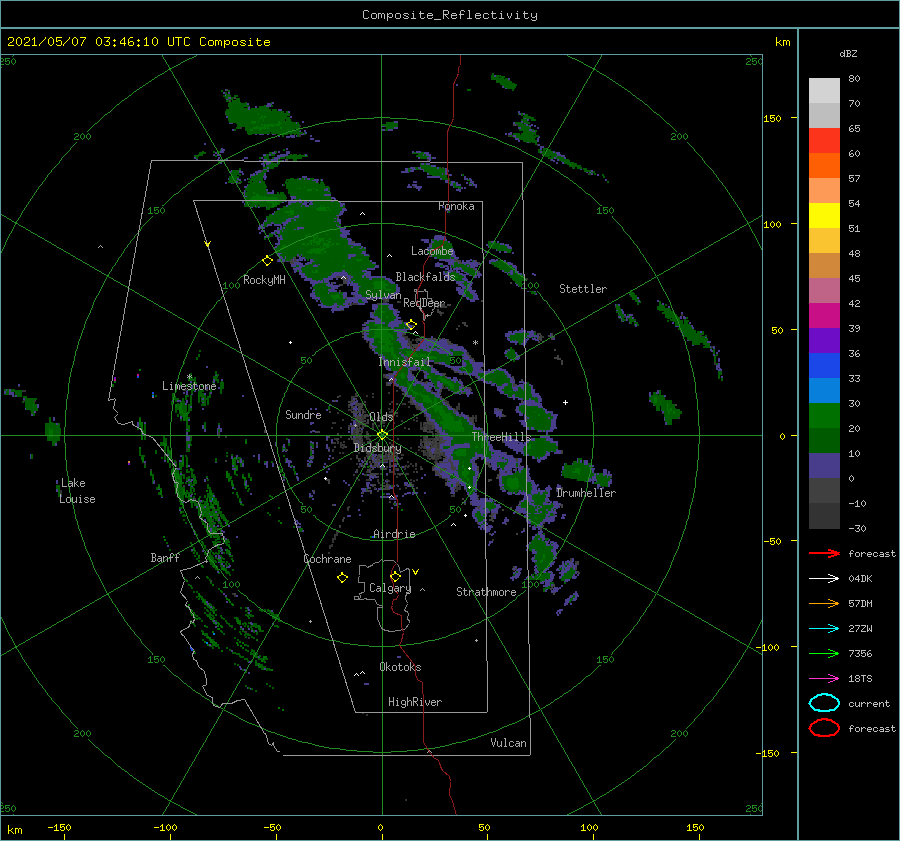
Task: Click the red forecast ellipse icon
Action: tap(824, 728)
